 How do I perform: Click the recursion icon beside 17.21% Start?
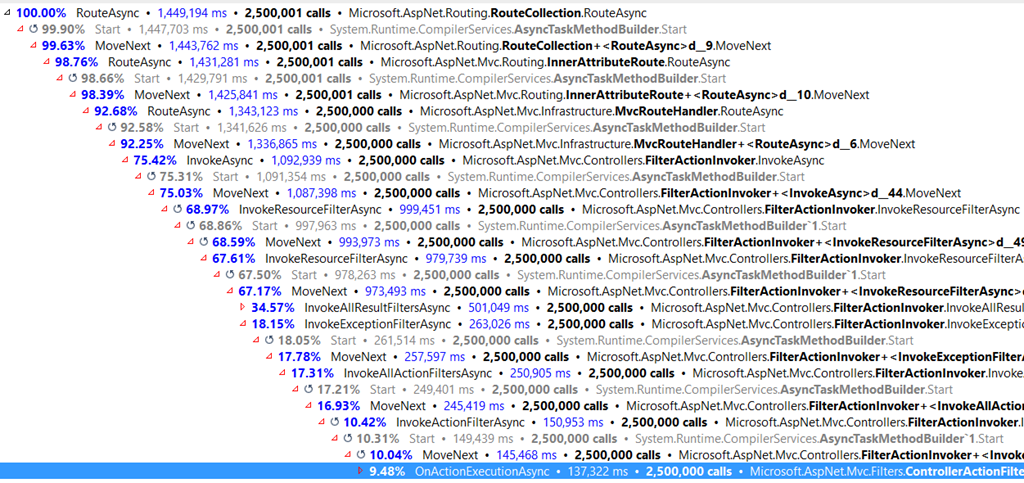point(308,390)
